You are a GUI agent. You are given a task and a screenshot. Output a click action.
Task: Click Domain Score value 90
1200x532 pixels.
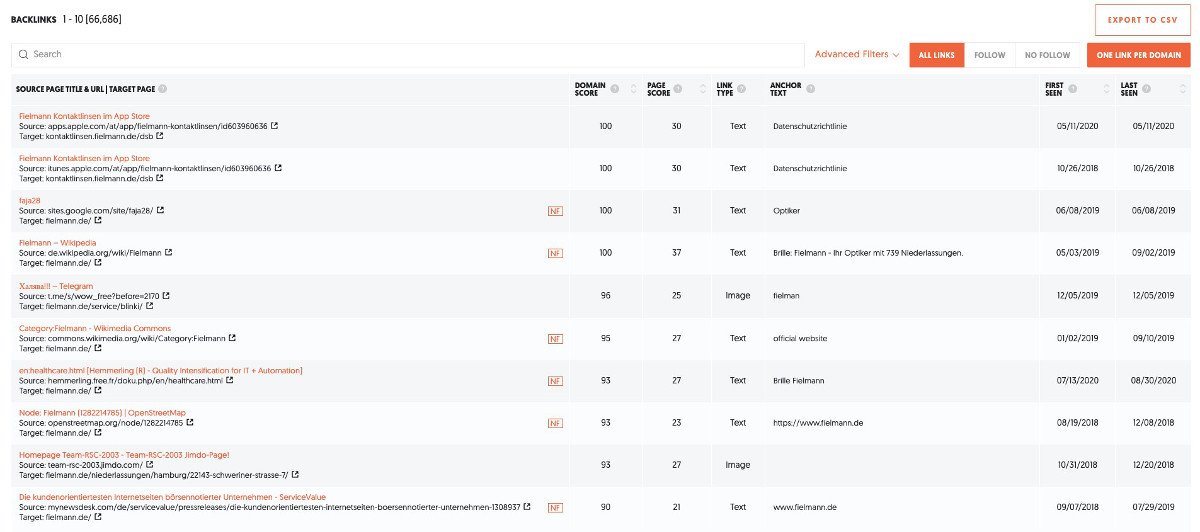pyautogui.click(x=605, y=507)
